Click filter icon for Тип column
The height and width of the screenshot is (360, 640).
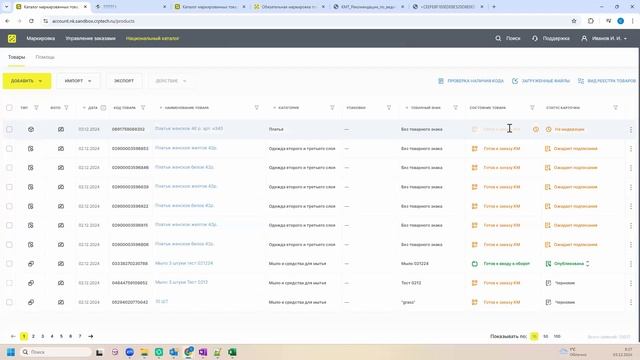point(36,108)
